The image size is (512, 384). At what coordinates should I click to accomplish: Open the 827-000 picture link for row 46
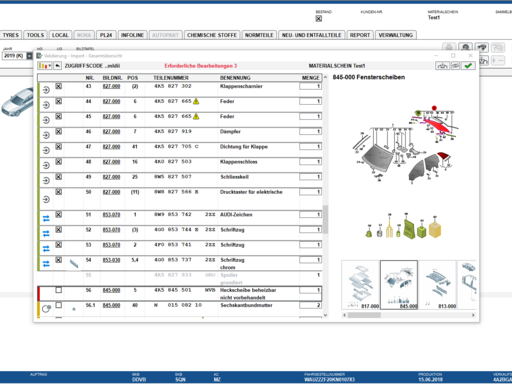[111, 132]
